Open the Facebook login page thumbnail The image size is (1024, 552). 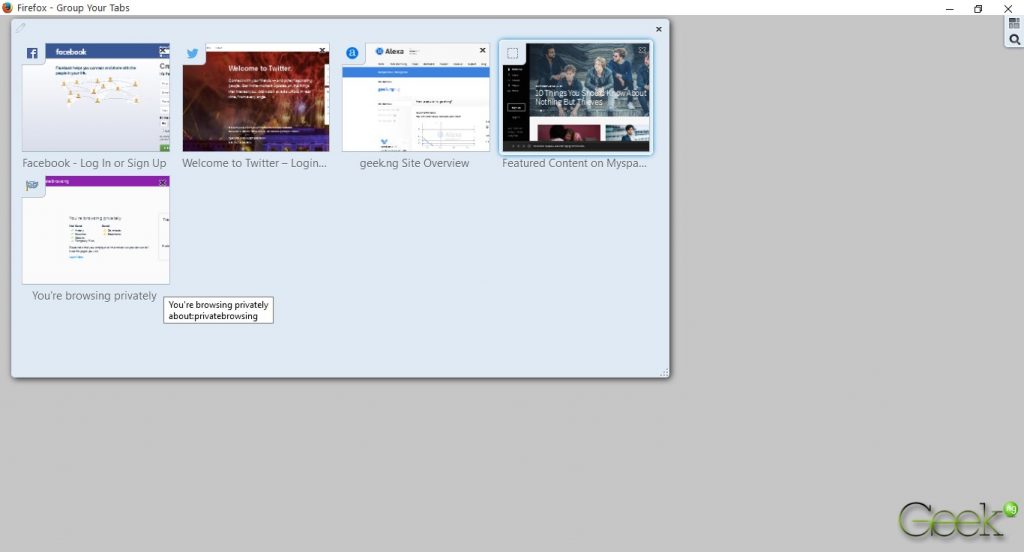click(x=96, y=97)
